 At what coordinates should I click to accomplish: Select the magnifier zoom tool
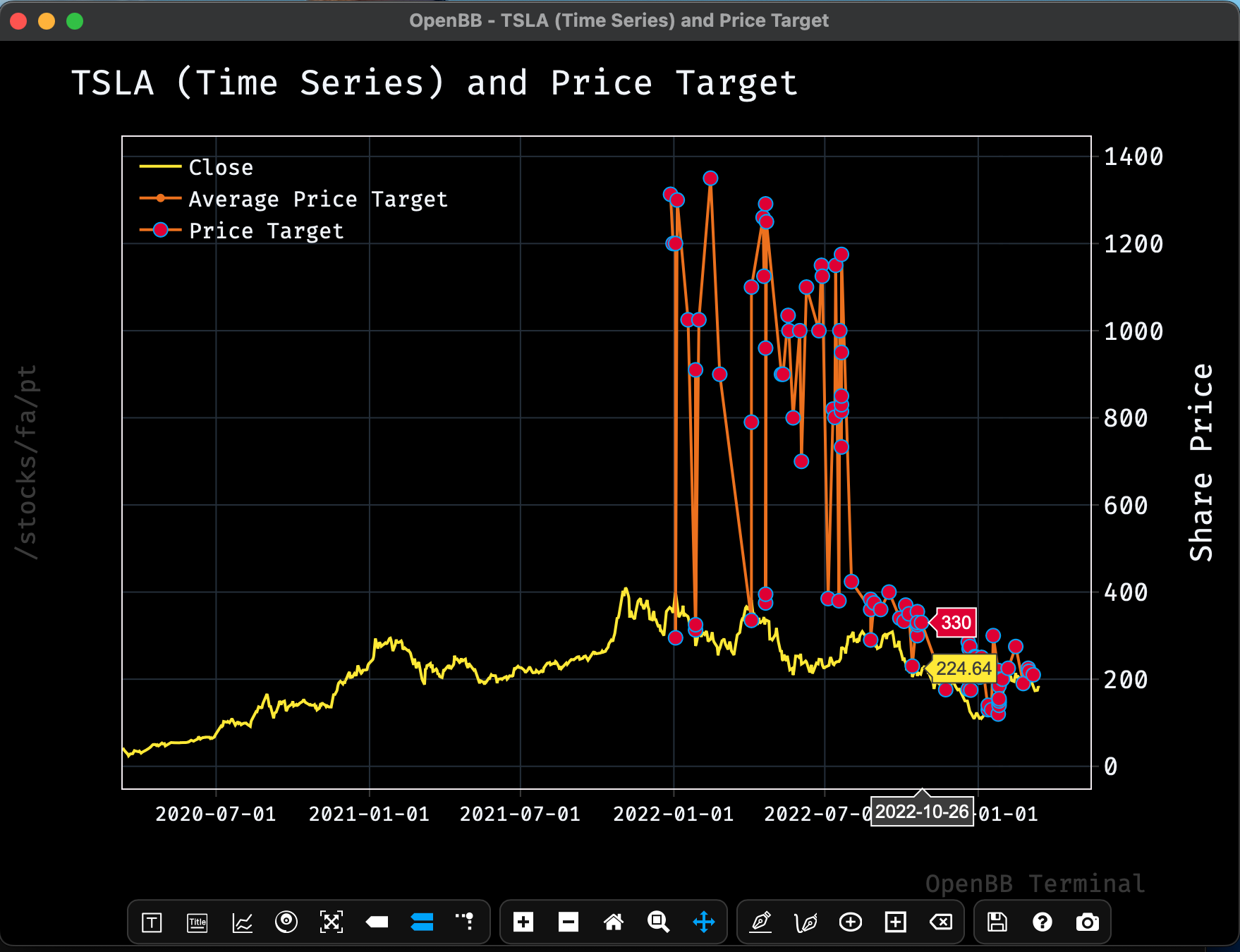click(658, 922)
